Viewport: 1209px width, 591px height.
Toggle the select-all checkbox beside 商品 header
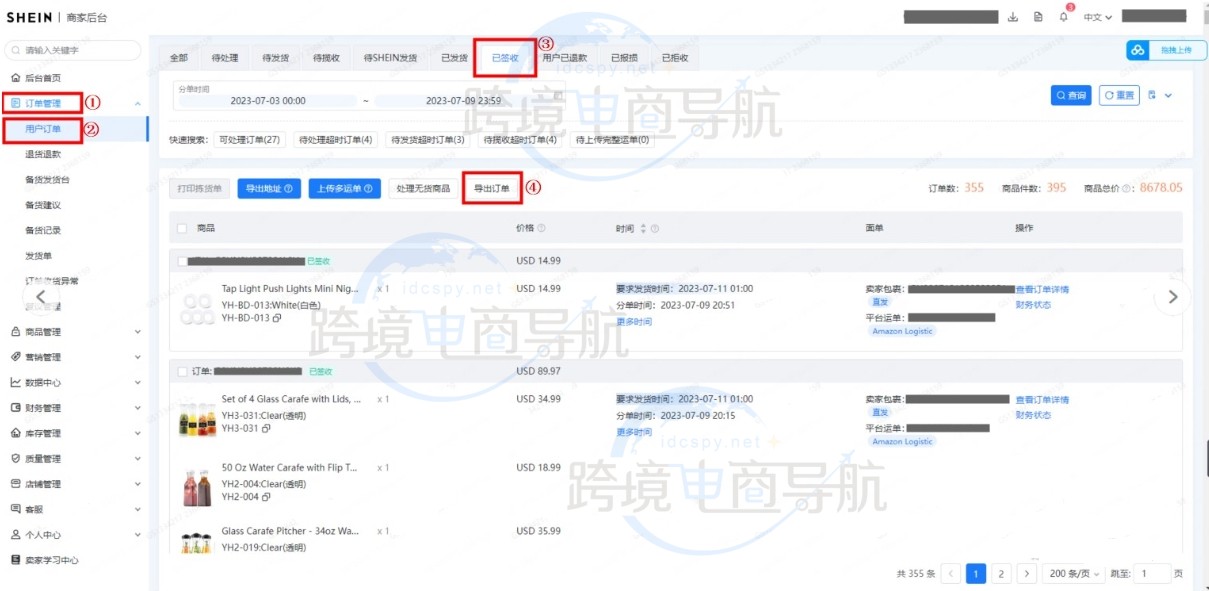pos(181,229)
